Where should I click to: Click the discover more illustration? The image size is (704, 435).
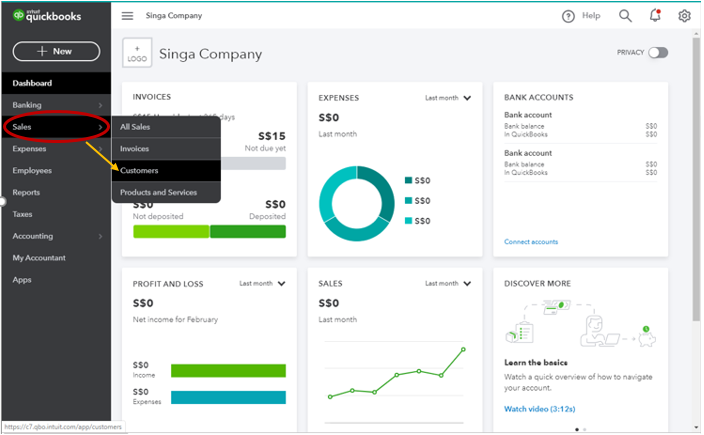(580, 325)
